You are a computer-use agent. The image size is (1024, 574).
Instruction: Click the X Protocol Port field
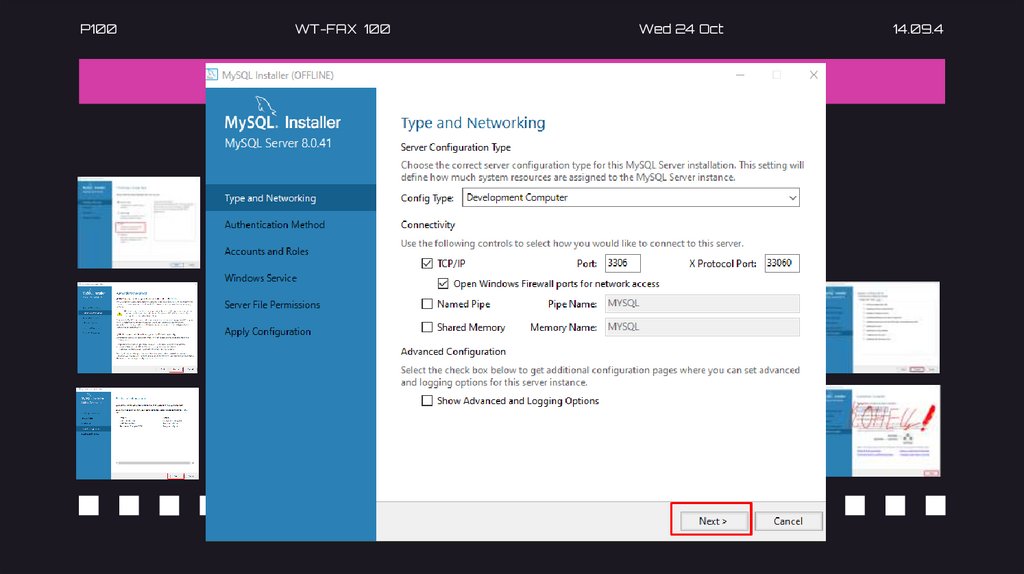(x=782, y=263)
